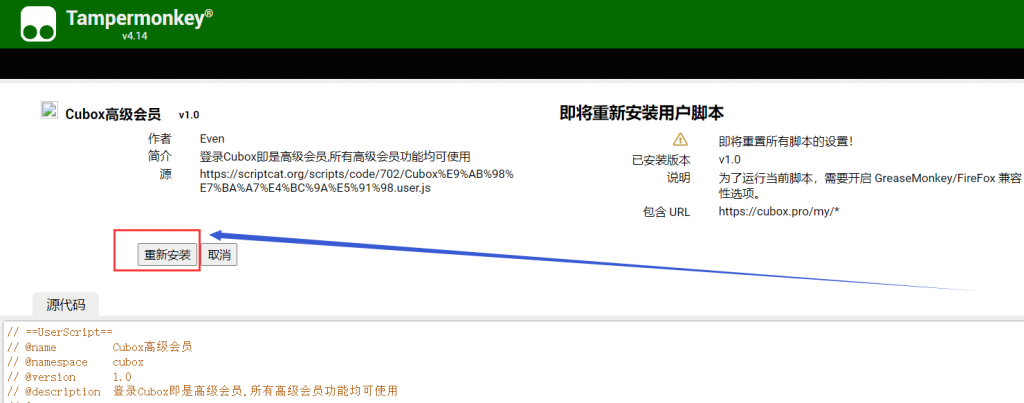Click the source code editor area

click(x=512, y=363)
